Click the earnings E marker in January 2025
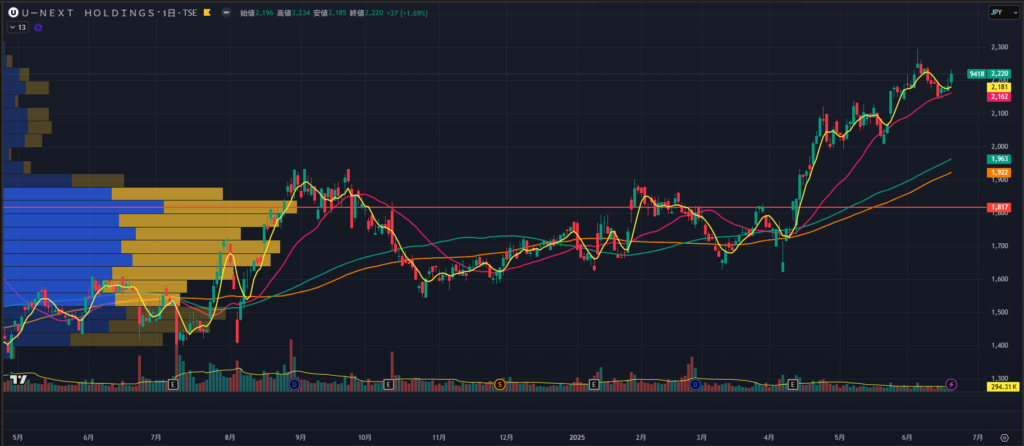The width and height of the screenshot is (1024, 446). point(594,385)
